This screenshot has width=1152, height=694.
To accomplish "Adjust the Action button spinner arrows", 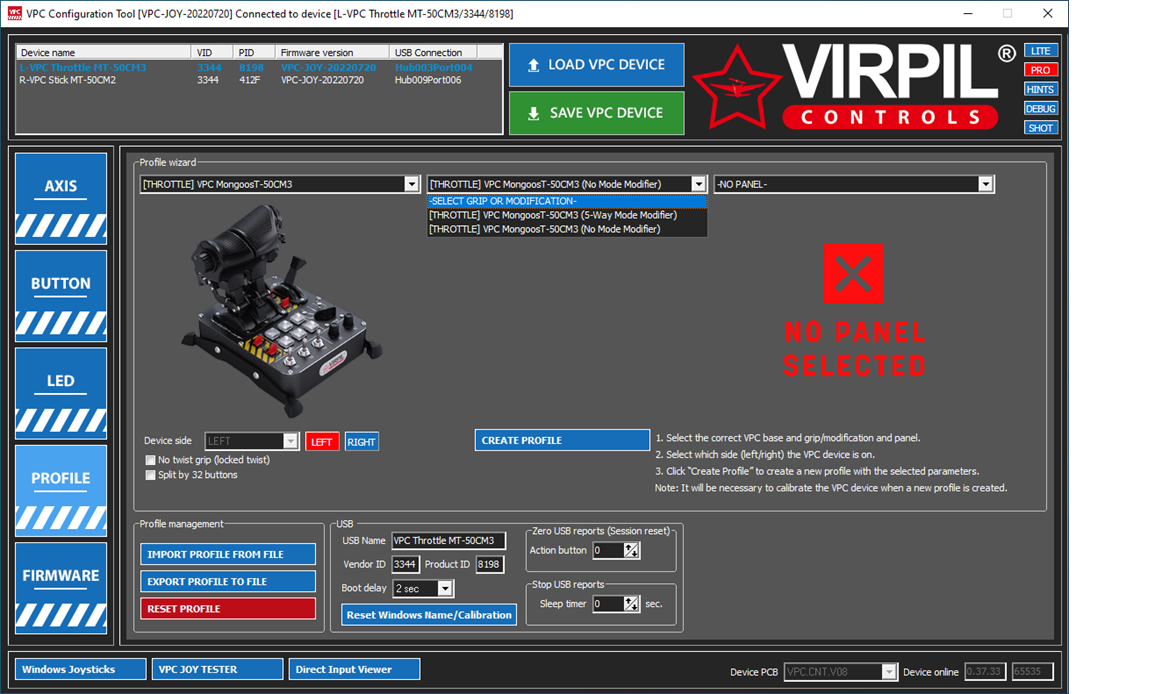I will pyautogui.click(x=632, y=550).
